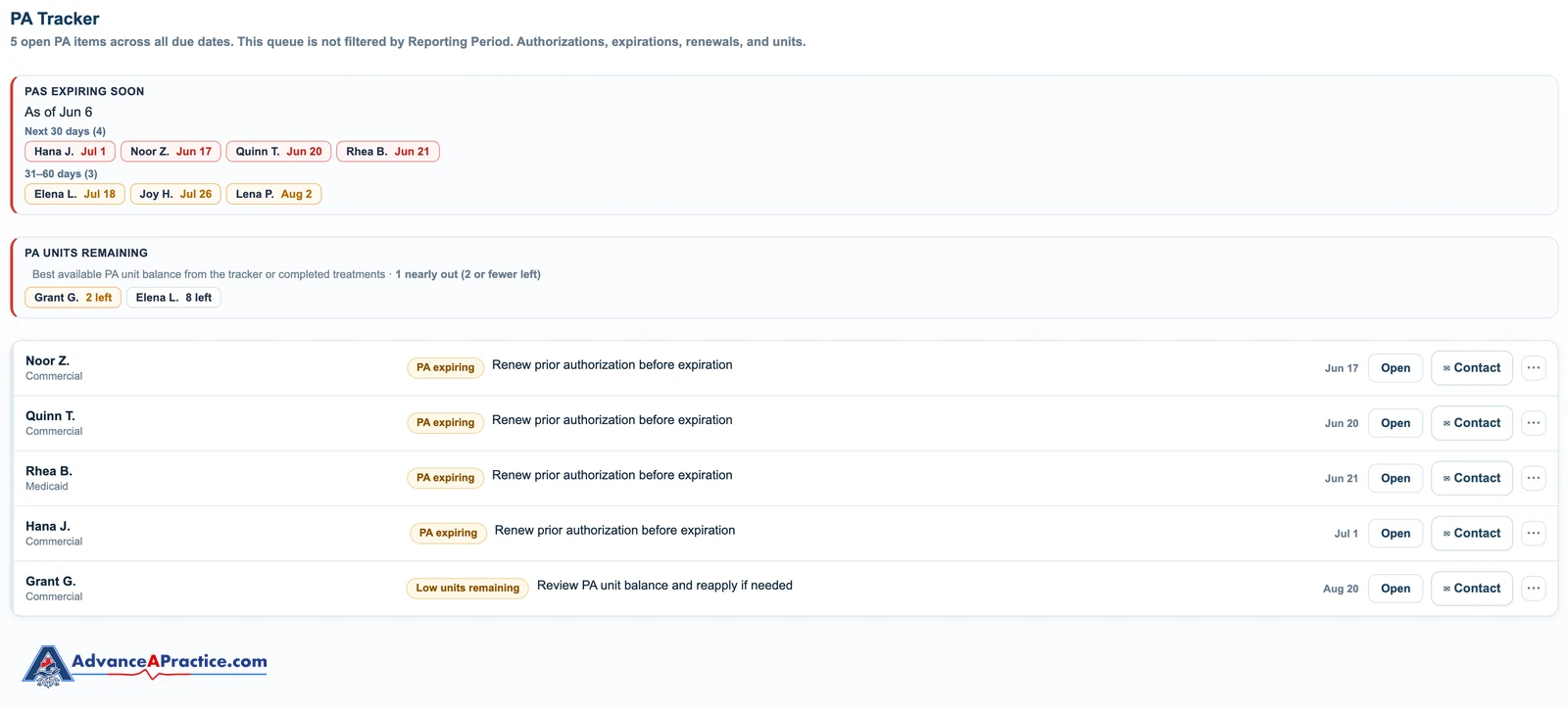Select the Grant G. 2 left units chip
This screenshot has width=1568, height=710.
73,298
